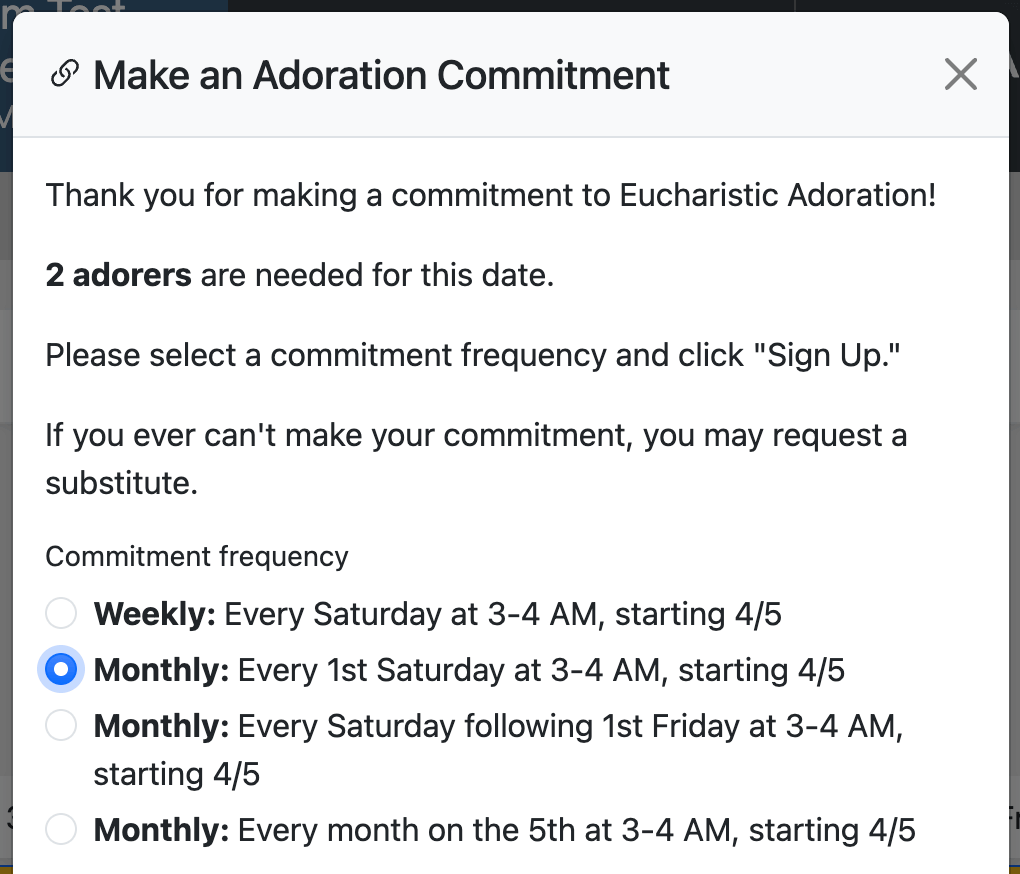Select the Weekly commitment frequency option
1020x874 pixels.
coord(60,613)
